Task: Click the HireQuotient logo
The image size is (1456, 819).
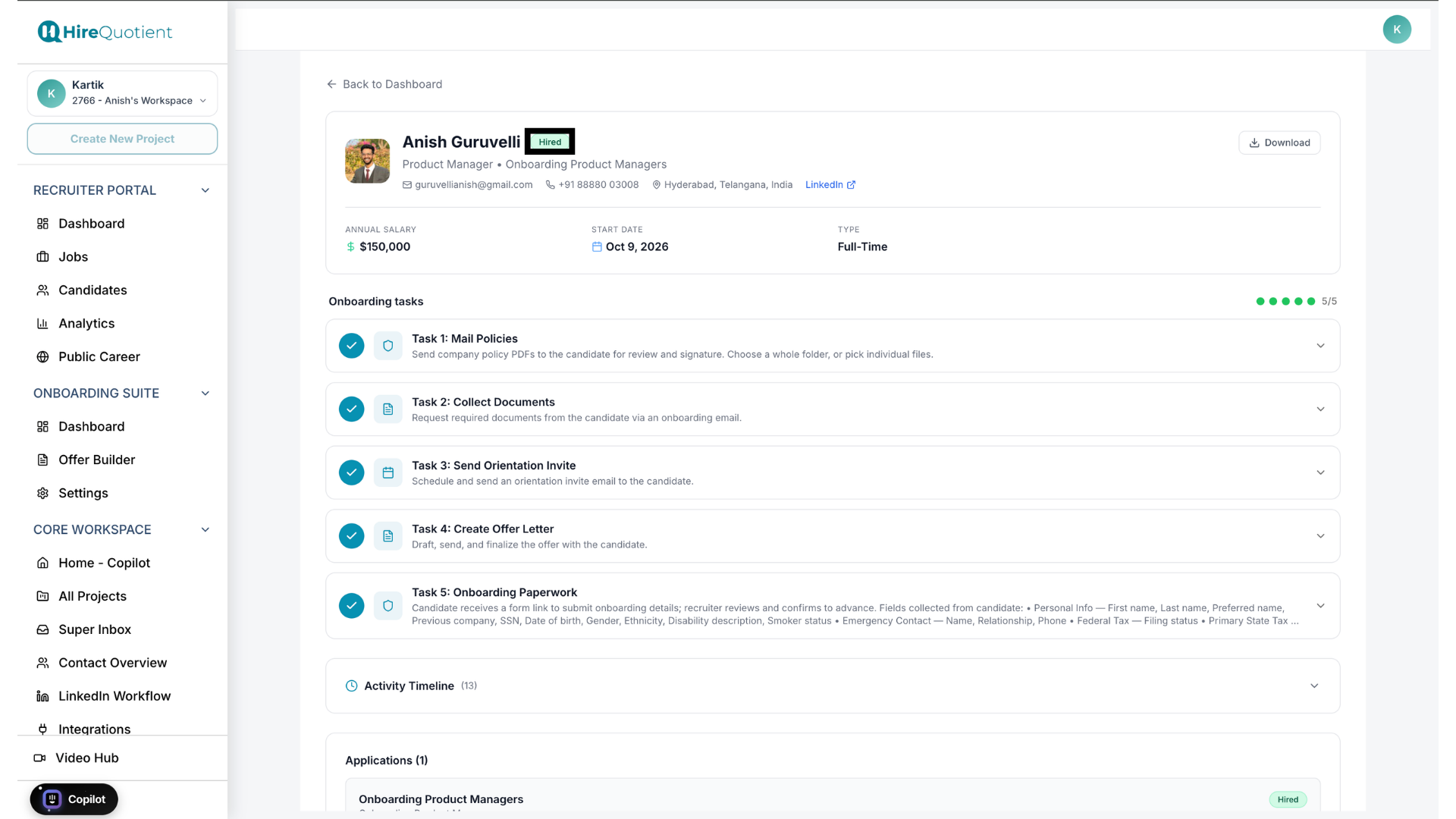Action: [105, 32]
